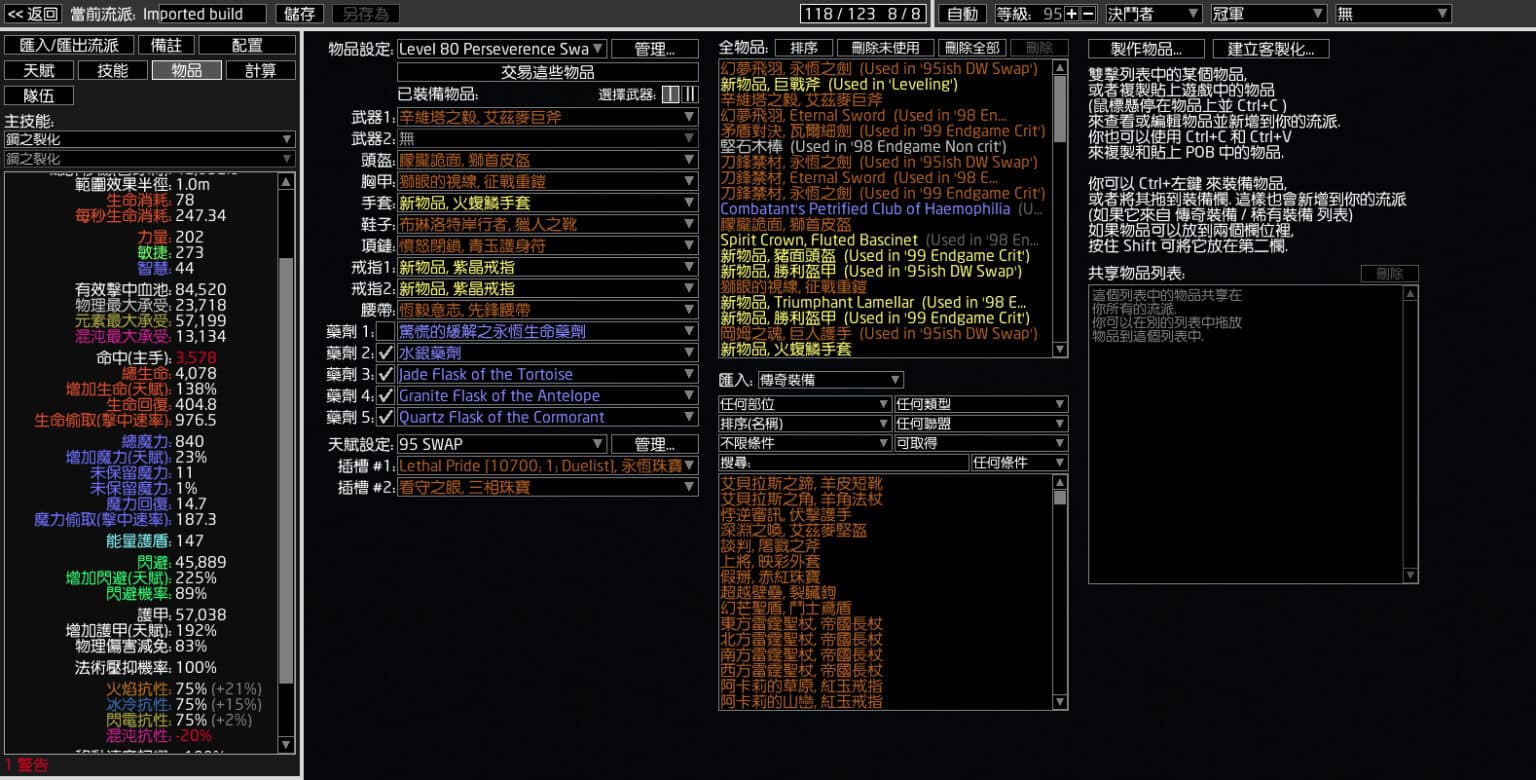Screen dimensions: 1536x780
Task: Switch to weapon set II
Action: 690,94
